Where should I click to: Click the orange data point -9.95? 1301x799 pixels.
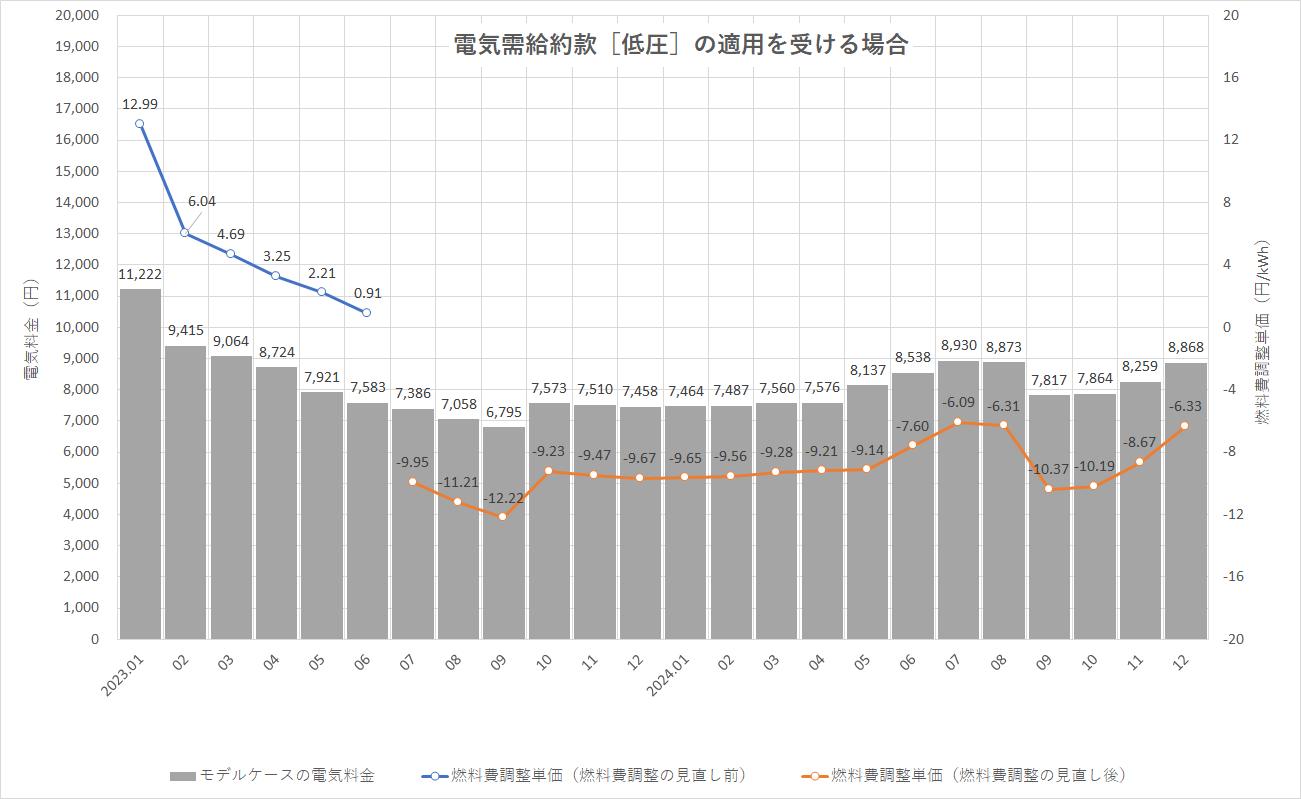(x=412, y=481)
